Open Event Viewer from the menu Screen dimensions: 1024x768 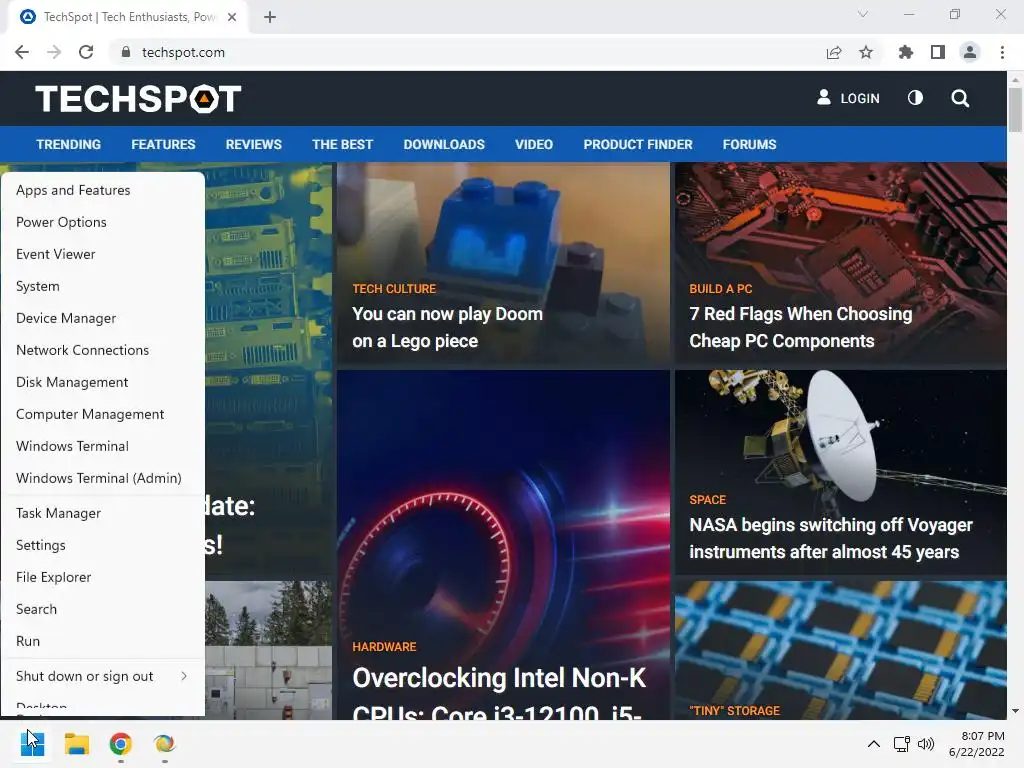(x=103, y=254)
